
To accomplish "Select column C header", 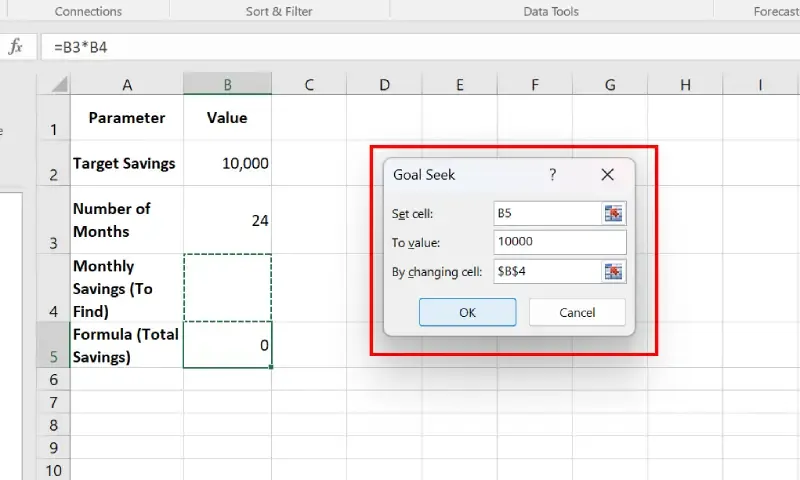I will click(309, 84).
